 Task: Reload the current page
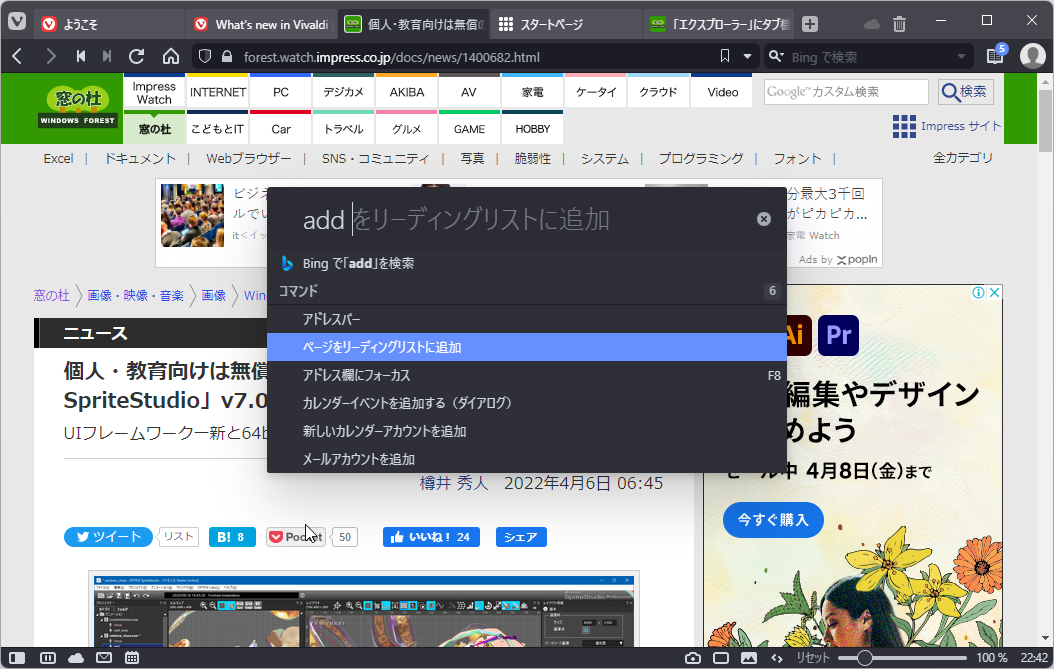pyautogui.click(x=137, y=57)
